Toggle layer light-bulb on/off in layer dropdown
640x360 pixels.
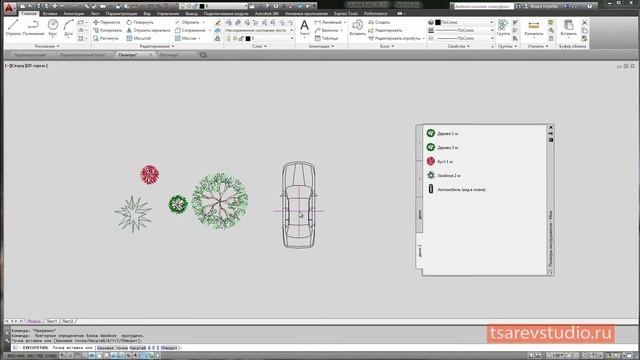click(229, 38)
